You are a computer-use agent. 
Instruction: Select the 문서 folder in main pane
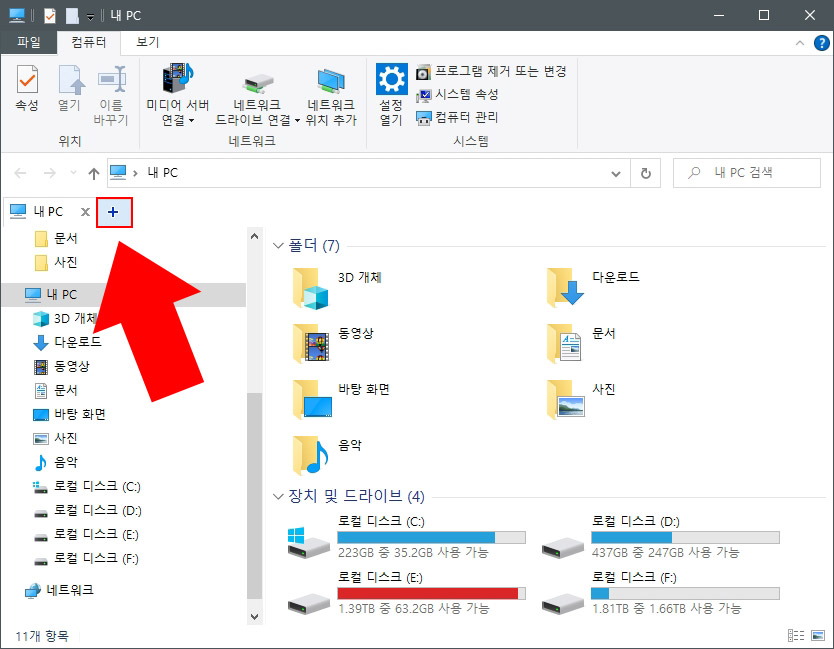(582, 344)
